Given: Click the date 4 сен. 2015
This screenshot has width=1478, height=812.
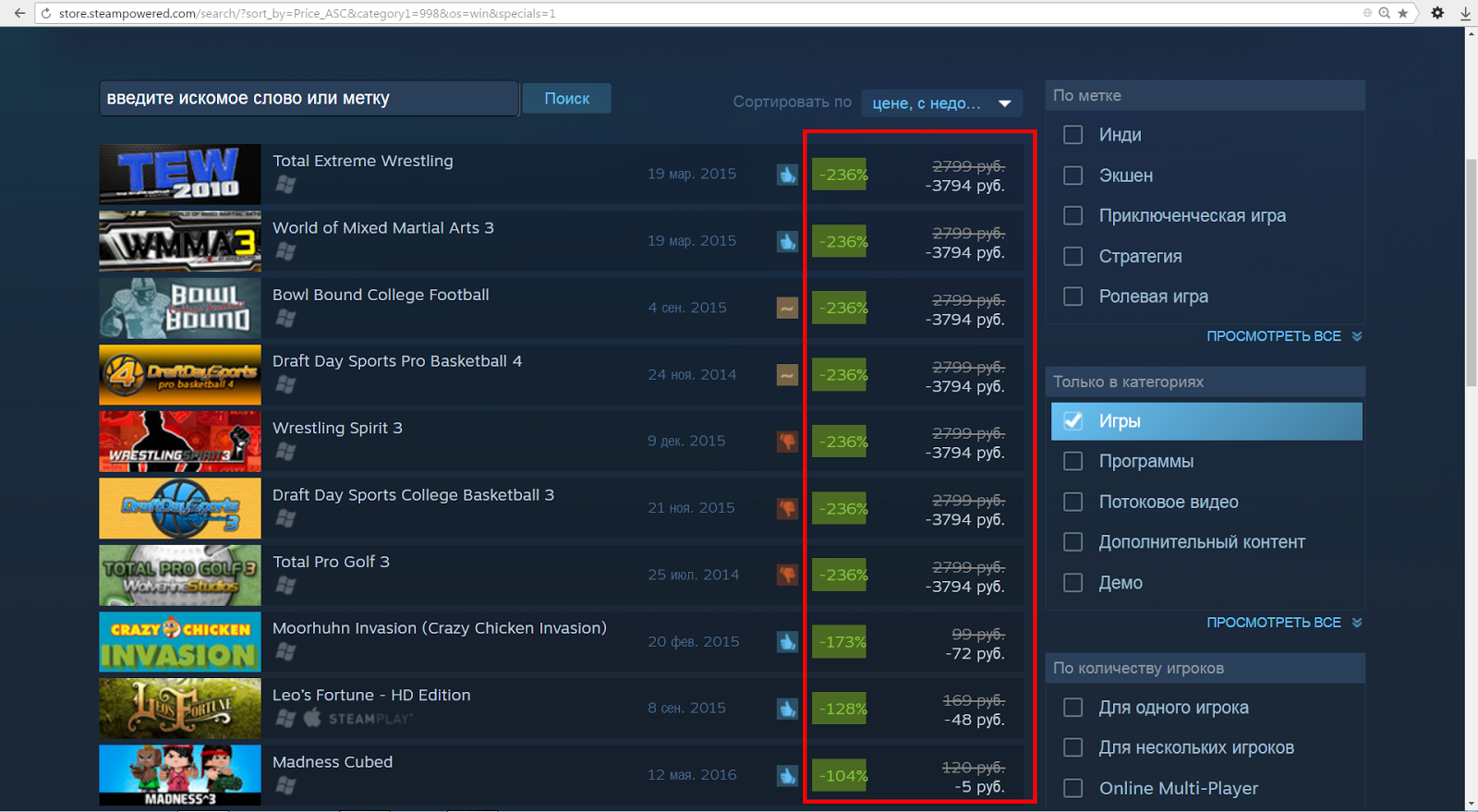Looking at the screenshot, I should coord(687,308).
